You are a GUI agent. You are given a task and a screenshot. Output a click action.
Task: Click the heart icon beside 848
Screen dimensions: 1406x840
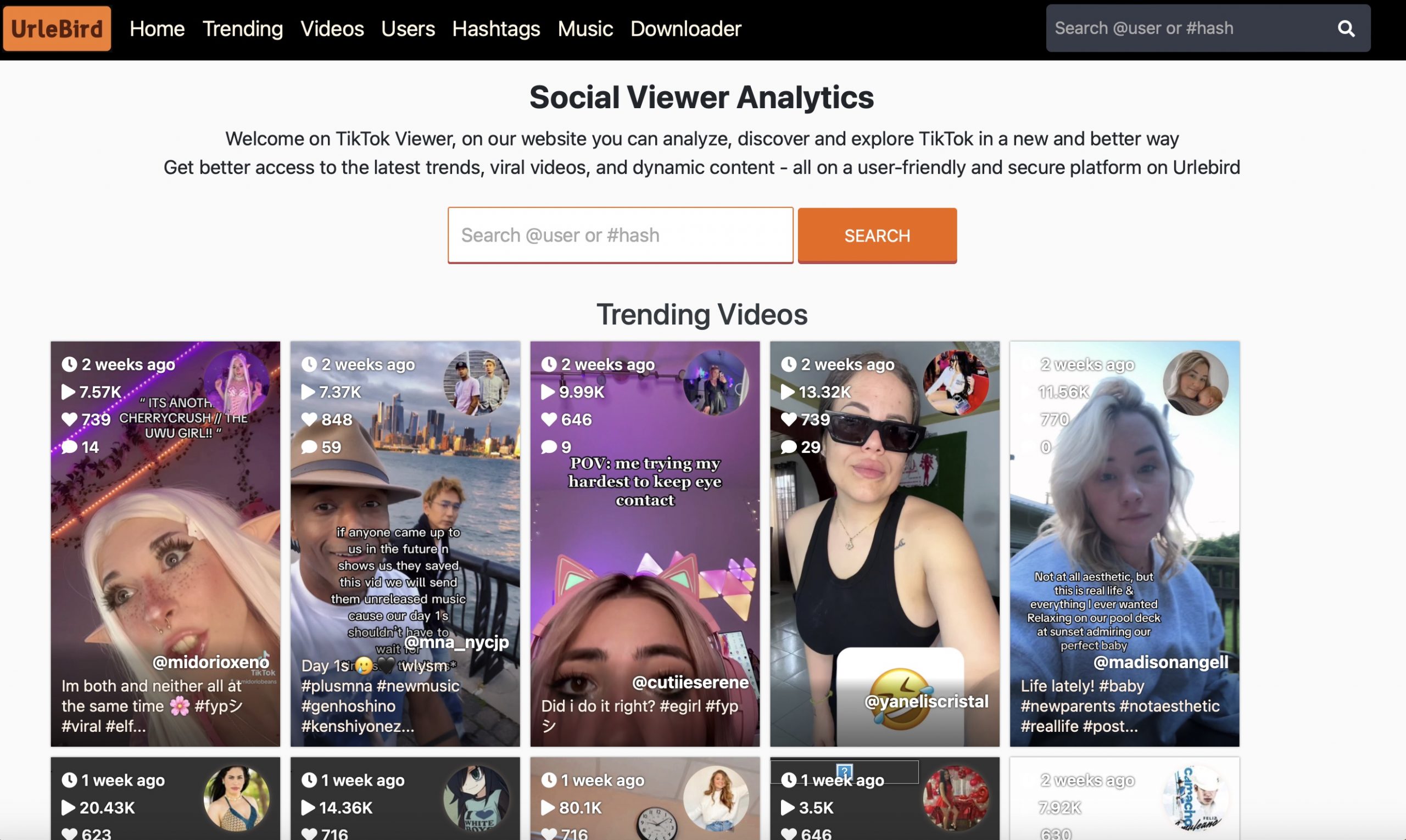[309, 419]
